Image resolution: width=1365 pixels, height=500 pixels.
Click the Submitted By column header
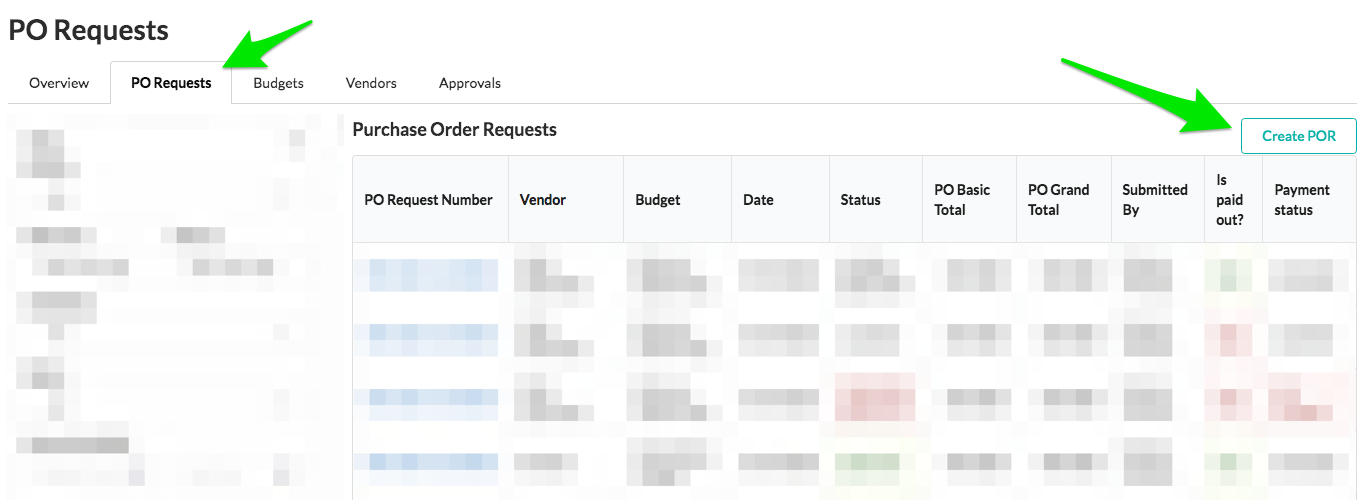[1154, 200]
